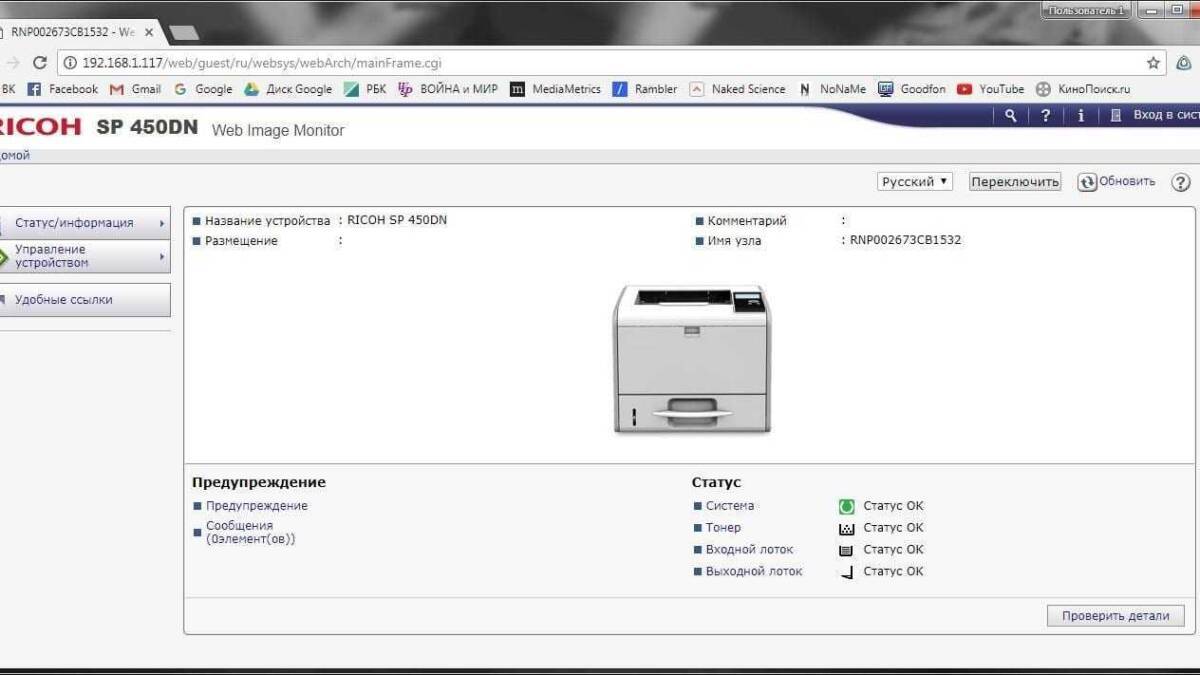
Task: Click the RICOH SP 450DN printer image
Action: coord(691,358)
